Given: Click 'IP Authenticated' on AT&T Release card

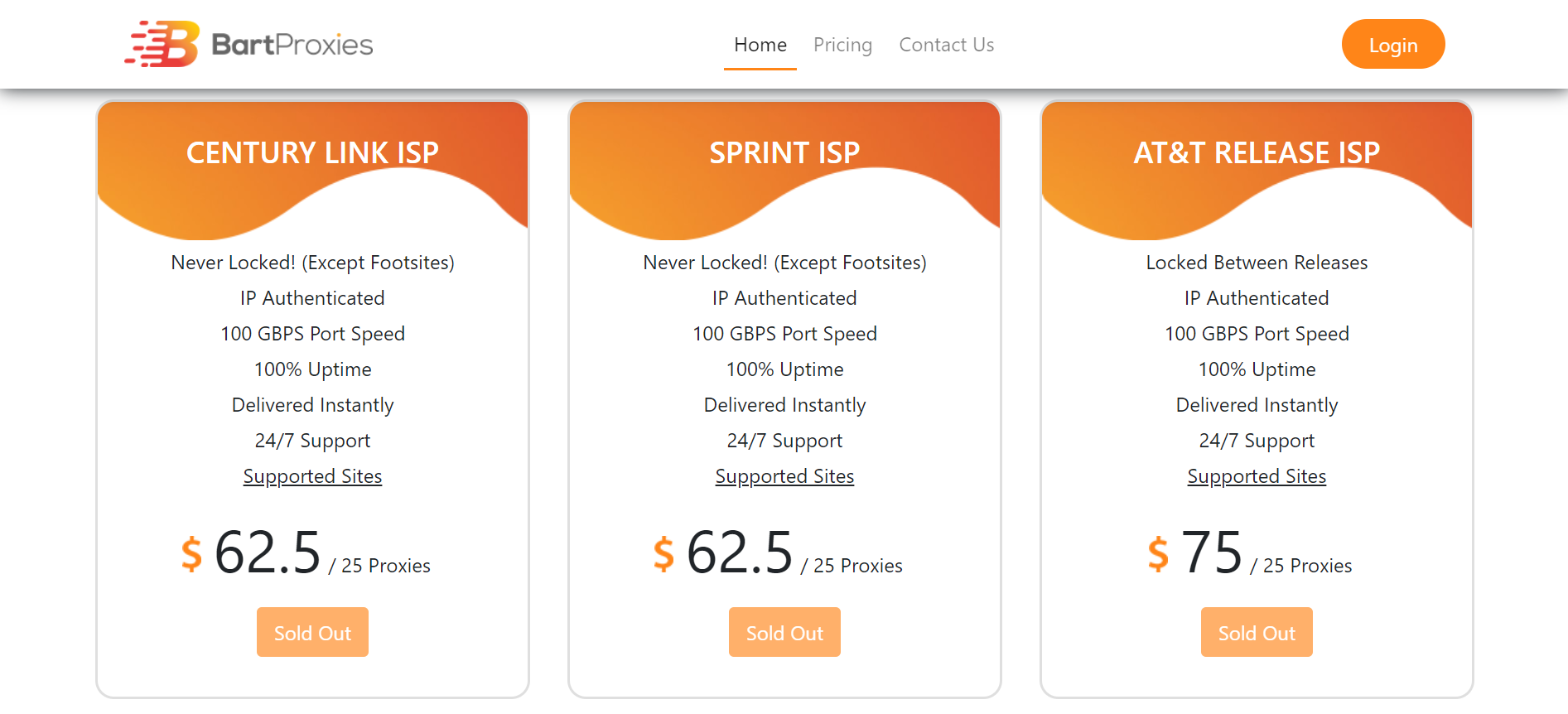Looking at the screenshot, I should tap(1257, 298).
